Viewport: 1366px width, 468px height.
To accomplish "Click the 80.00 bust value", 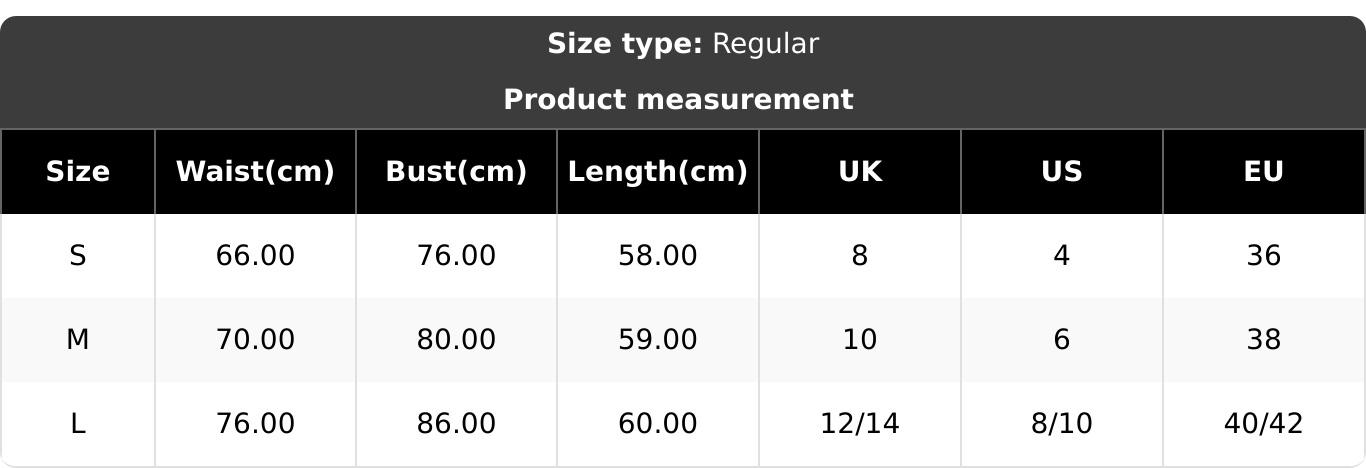I will [x=456, y=340].
